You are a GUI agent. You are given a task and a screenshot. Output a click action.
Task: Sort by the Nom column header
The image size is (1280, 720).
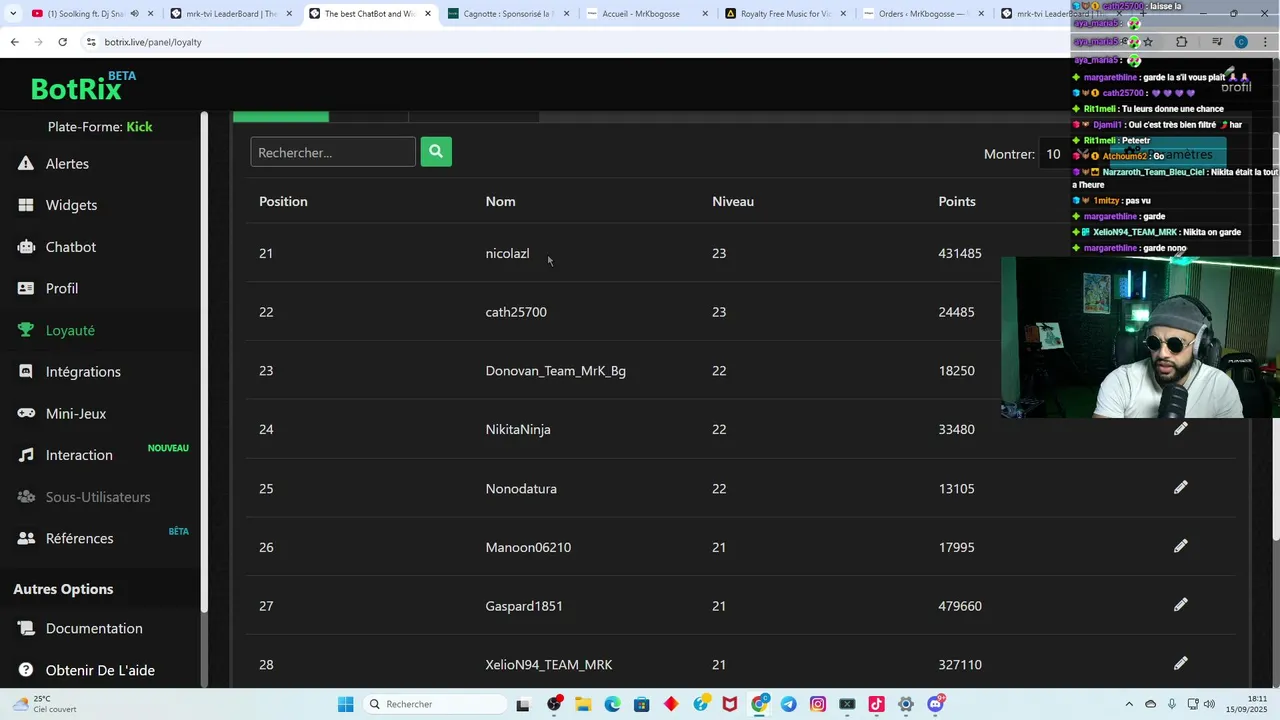coord(501,201)
